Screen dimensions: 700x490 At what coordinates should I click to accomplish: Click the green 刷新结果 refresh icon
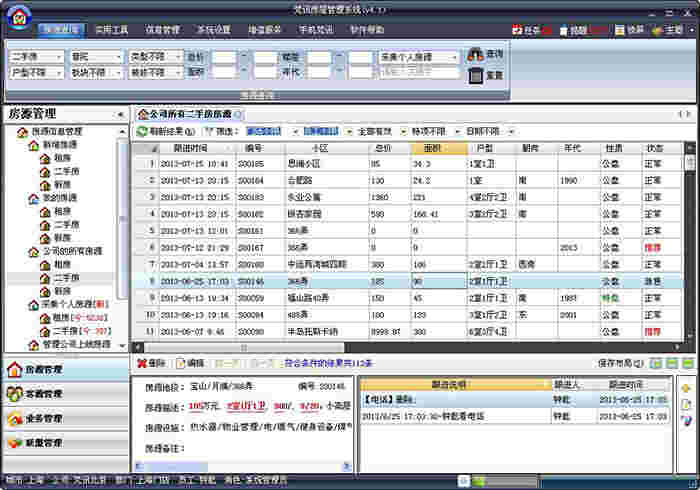click(x=142, y=131)
